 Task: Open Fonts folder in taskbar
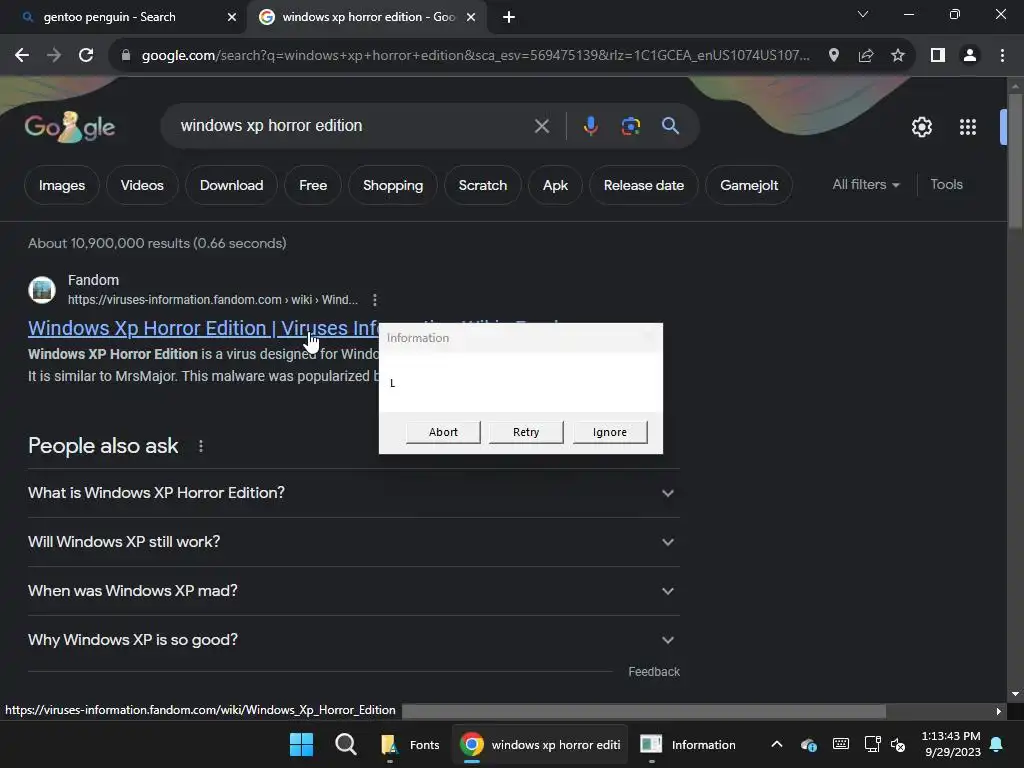410,744
